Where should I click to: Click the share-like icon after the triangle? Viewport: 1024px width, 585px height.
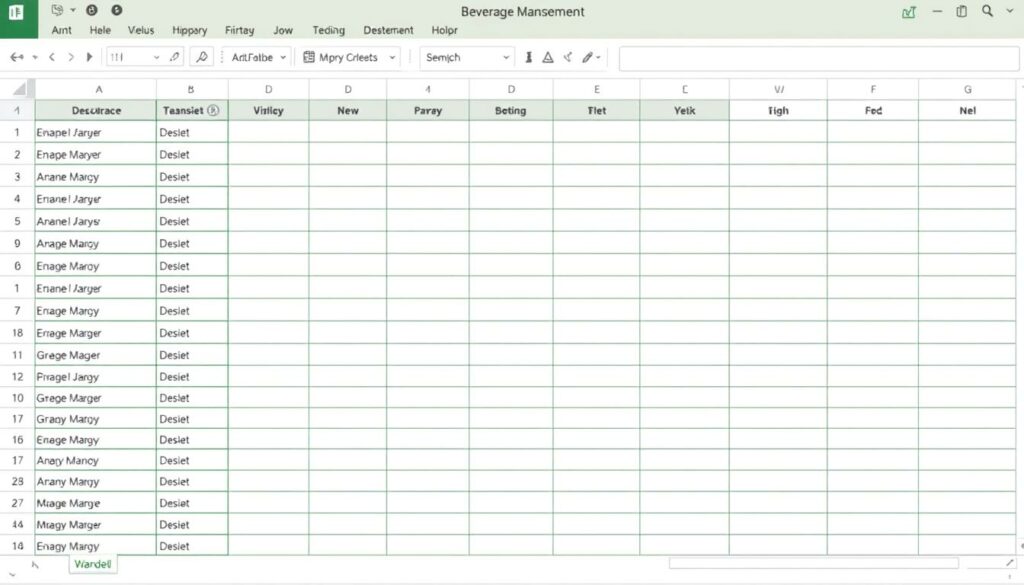coord(568,57)
